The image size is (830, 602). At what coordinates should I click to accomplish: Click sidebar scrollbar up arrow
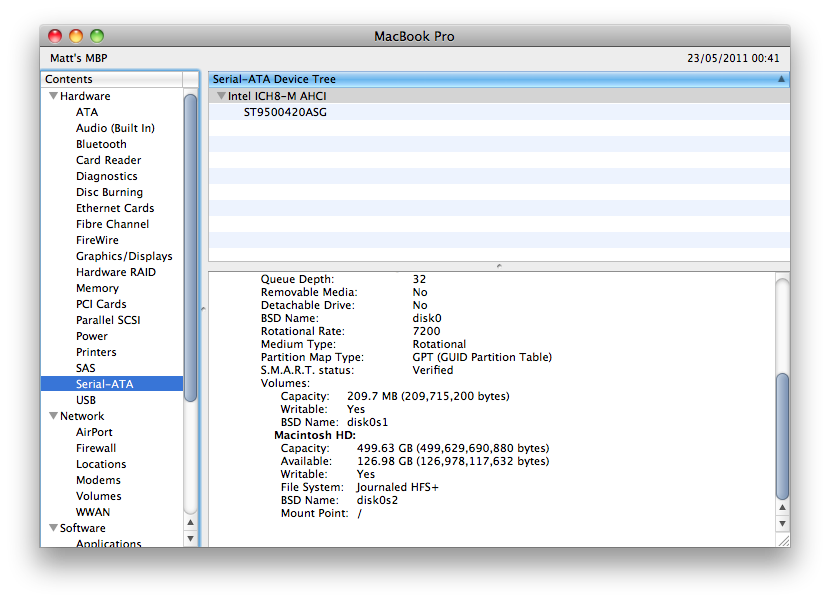191,523
